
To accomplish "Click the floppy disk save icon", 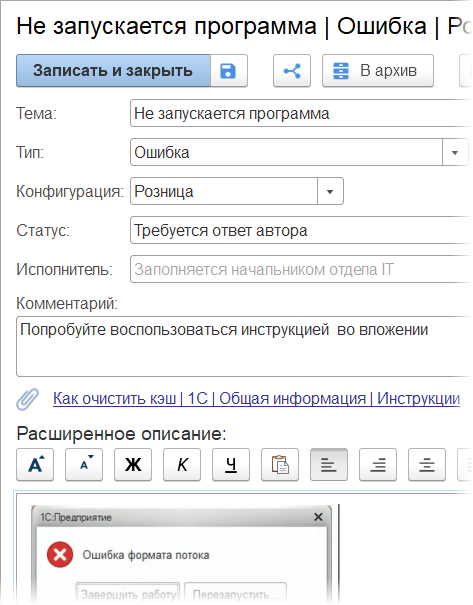I will (x=228, y=71).
